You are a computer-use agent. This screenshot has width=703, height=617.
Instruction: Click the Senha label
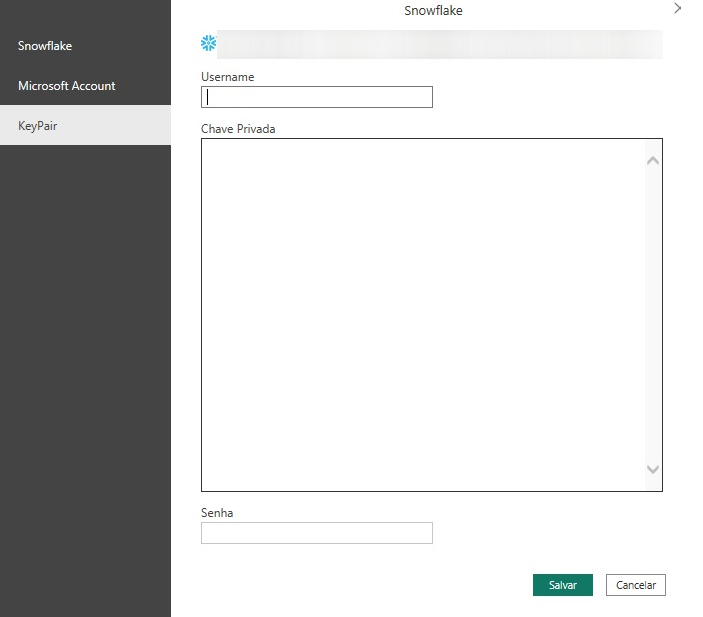tap(217, 513)
